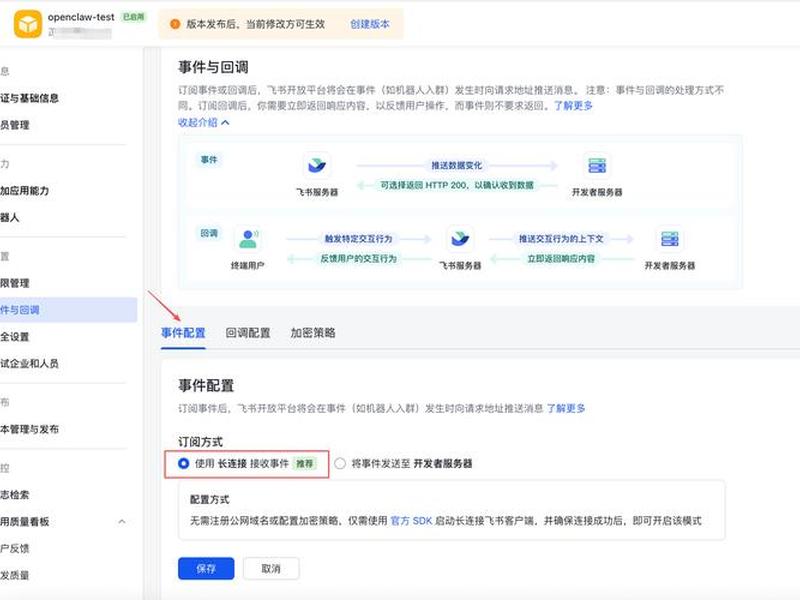Open 用户反馈 in the sidebar
This screenshot has width=800, height=600.
[x=15, y=548]
